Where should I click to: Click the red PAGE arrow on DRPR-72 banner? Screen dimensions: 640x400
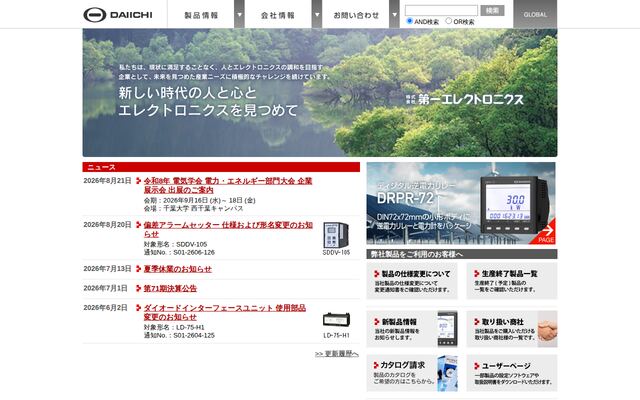pyautogui.click(x=545, y=234)
